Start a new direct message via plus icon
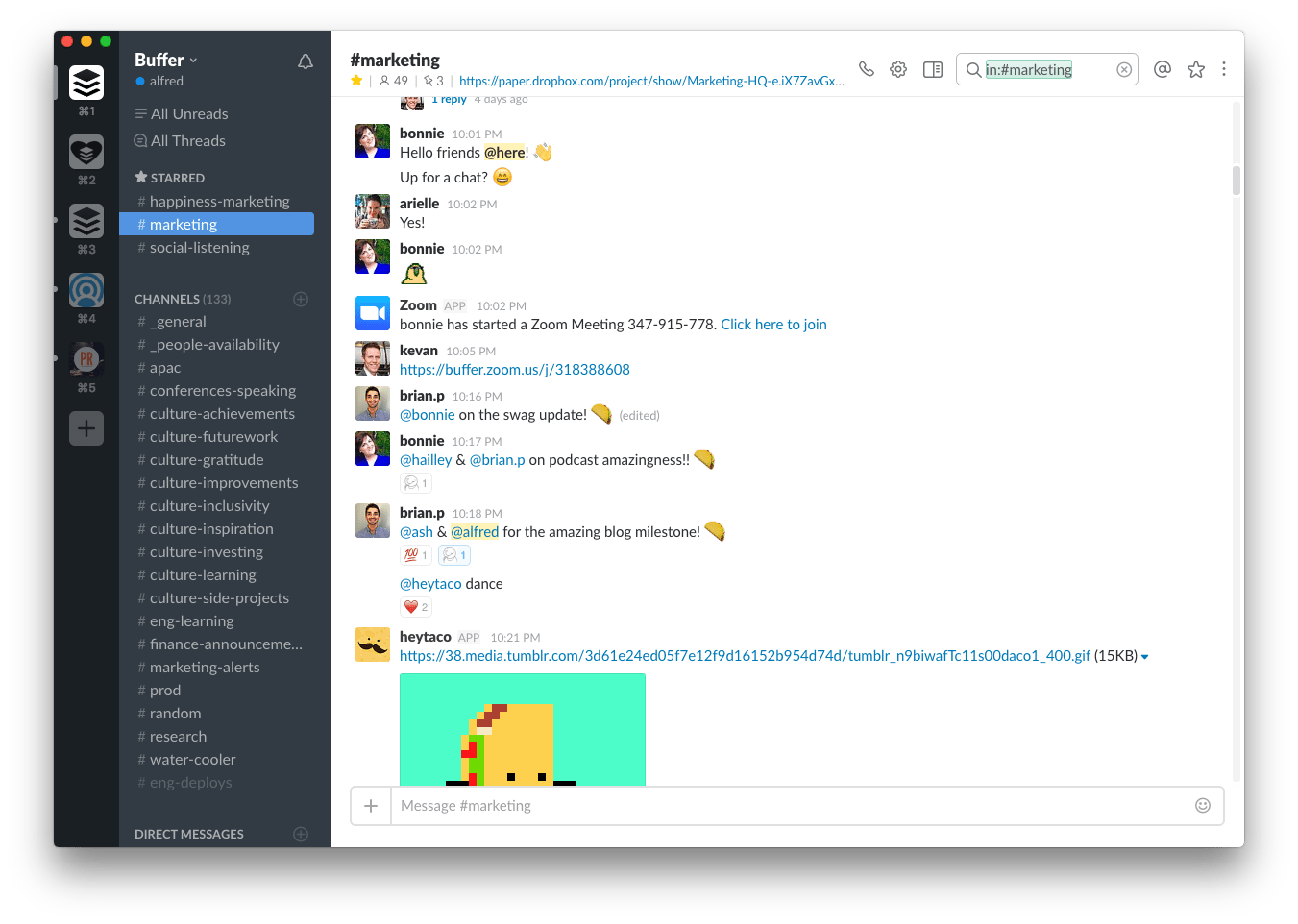Image resolution: width=1298 pixels, height=924 pixels. coord(301,834)
